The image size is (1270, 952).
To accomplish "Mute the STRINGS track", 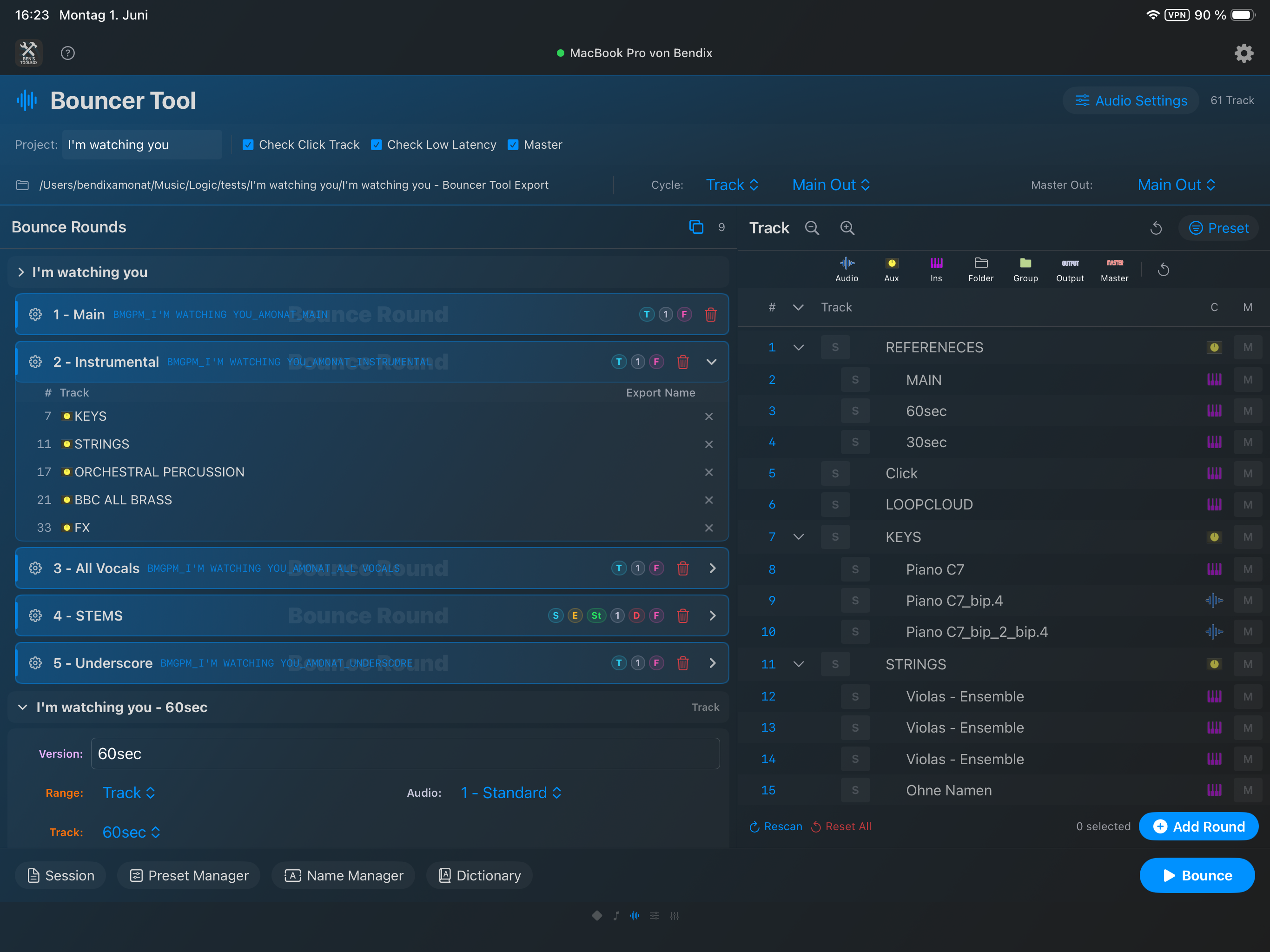I will (1248, 664).
